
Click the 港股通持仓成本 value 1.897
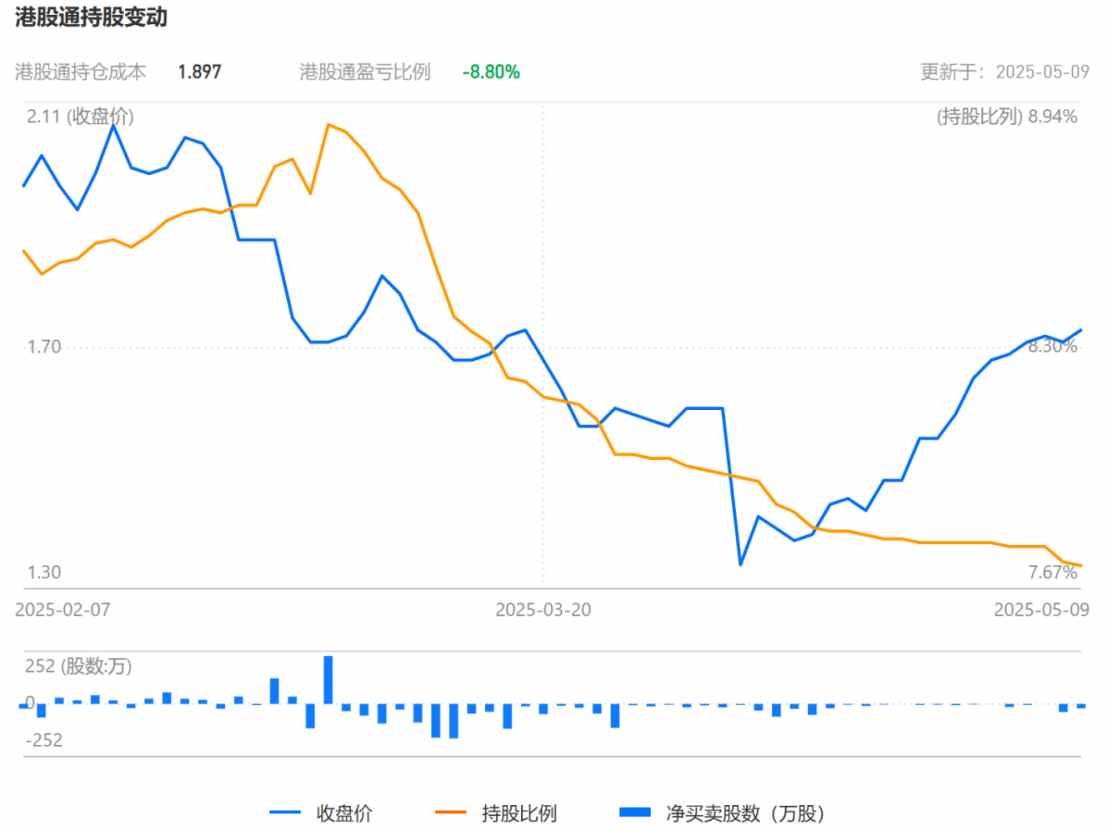point(199,72)
